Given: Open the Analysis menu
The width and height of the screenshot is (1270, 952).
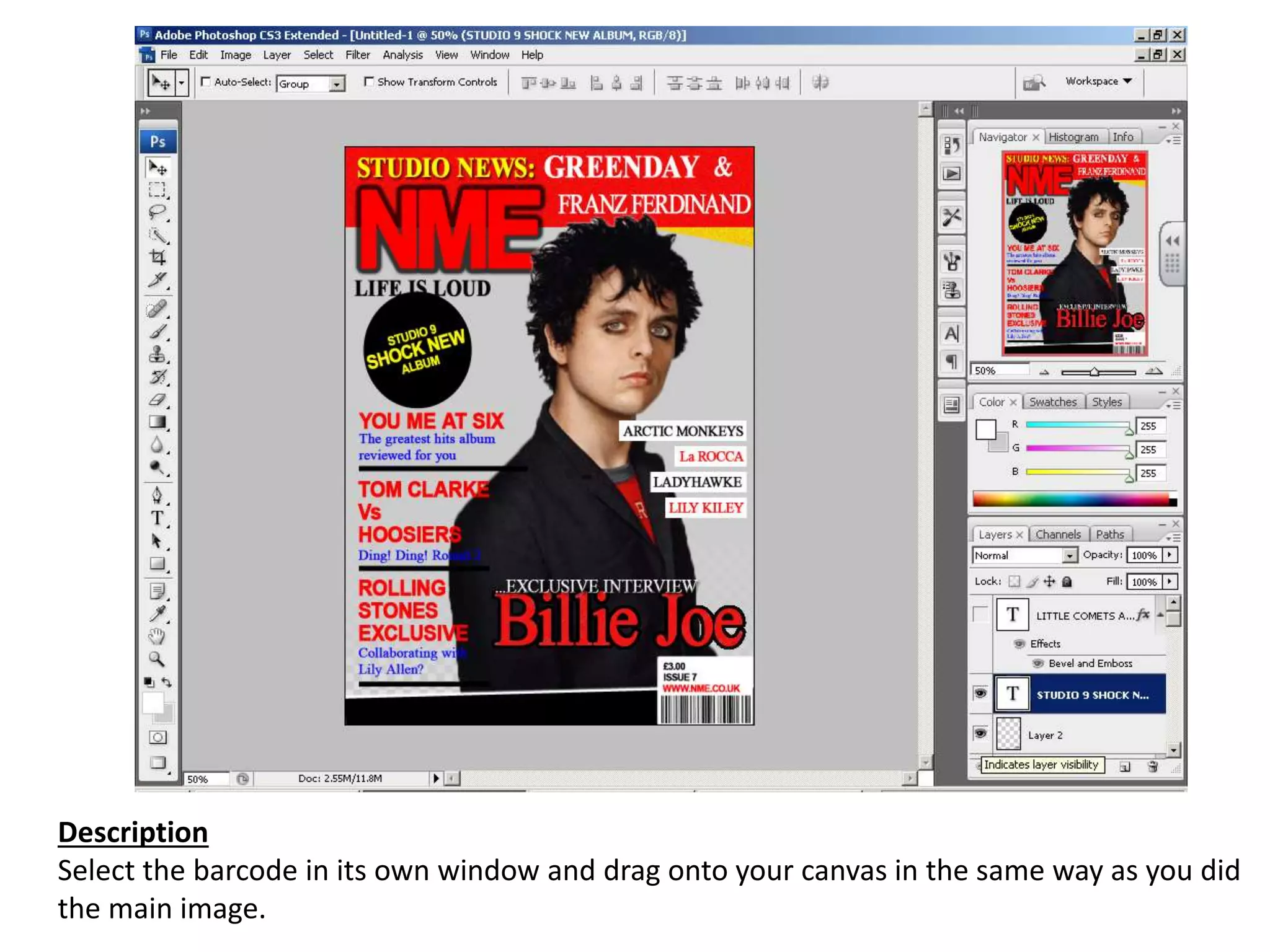Looking at the screenshot, I should [x=402, y=55].
